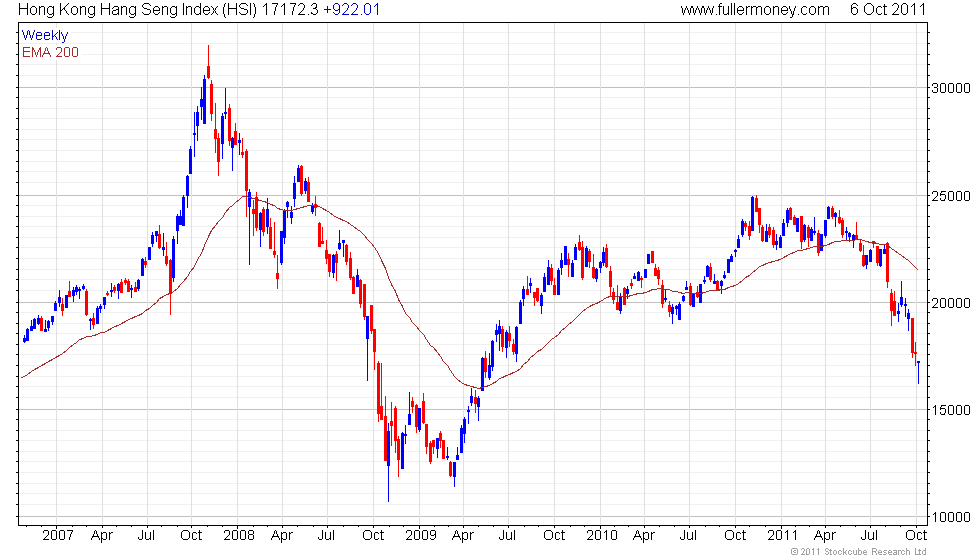Select the blue Weekly legend label
This screenshot has width=980, height=560.
coord(45,36)
